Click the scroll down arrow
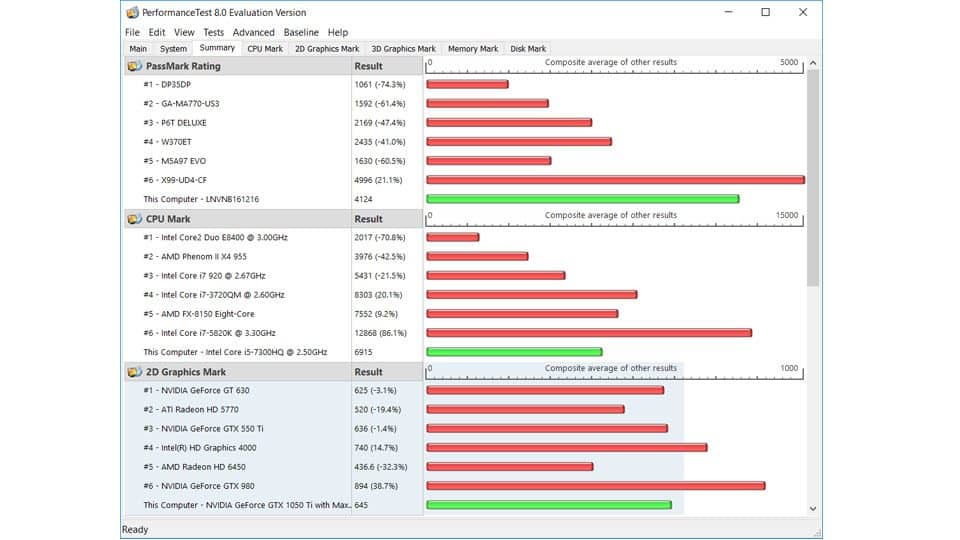Image resolution: width=960 pixels, height=540 pixels. pyautogui.click(x=813, y=508)
